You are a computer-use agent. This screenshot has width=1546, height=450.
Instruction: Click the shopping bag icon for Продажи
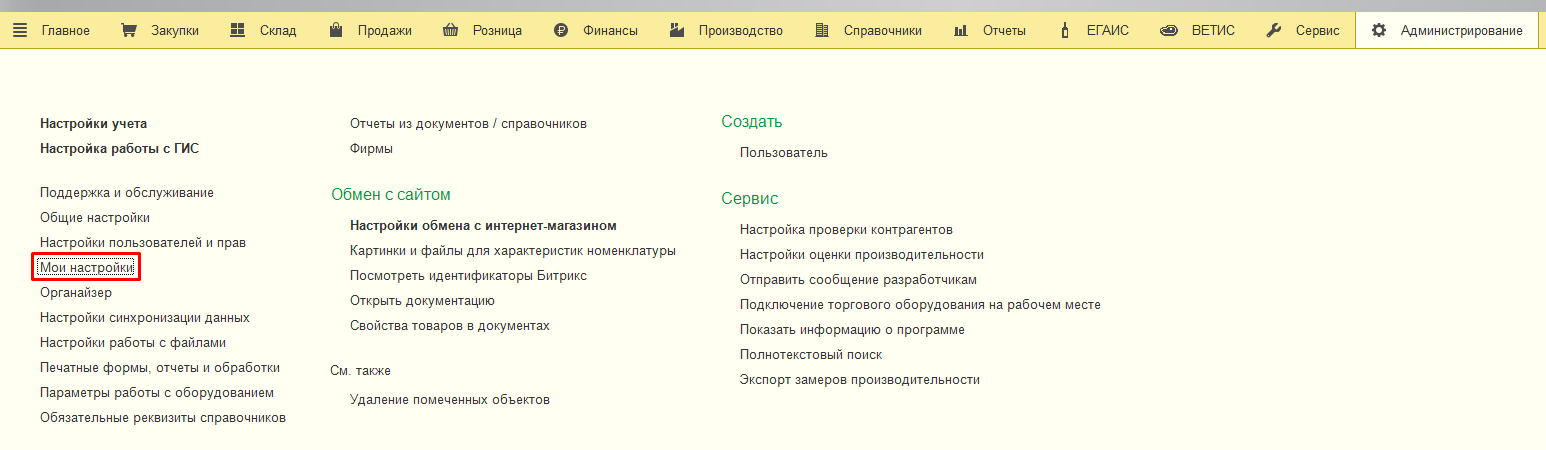pos(338,30)
